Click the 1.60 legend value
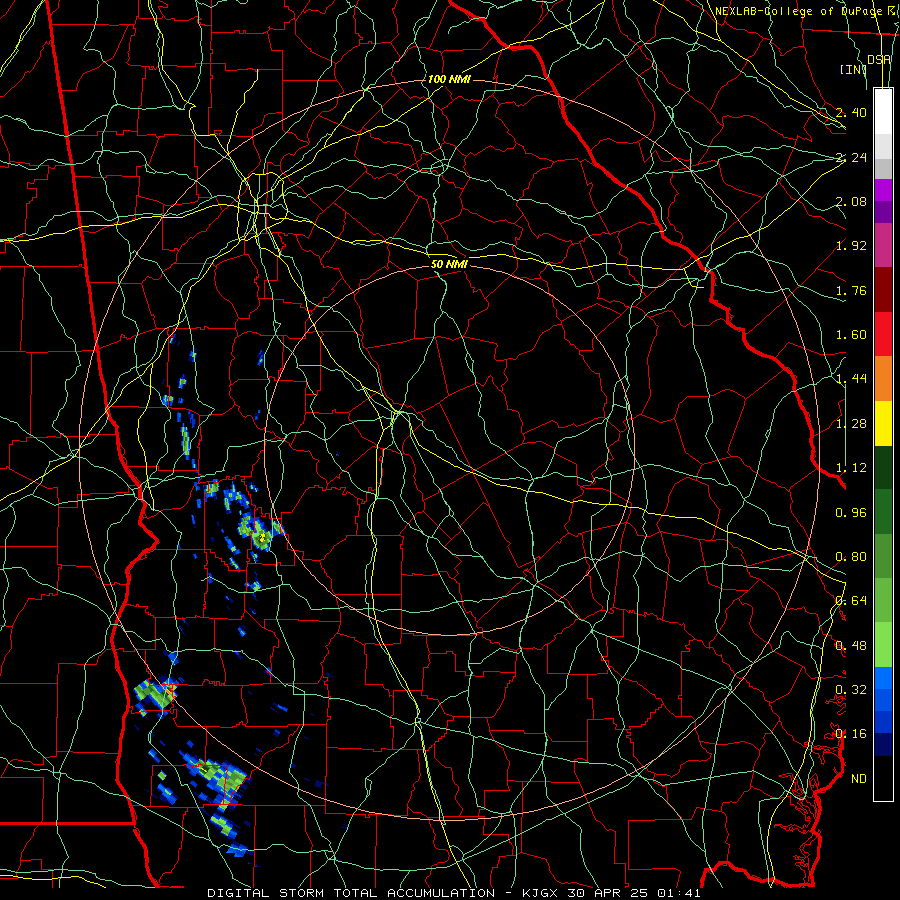The image size is (900, 900). point(851,335)
